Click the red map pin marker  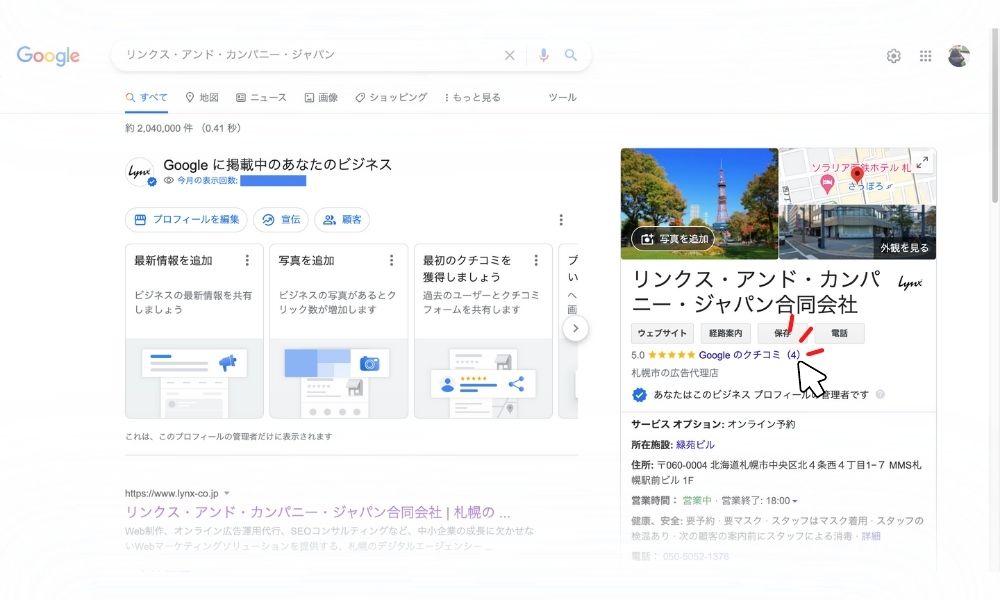pos(857,175)
